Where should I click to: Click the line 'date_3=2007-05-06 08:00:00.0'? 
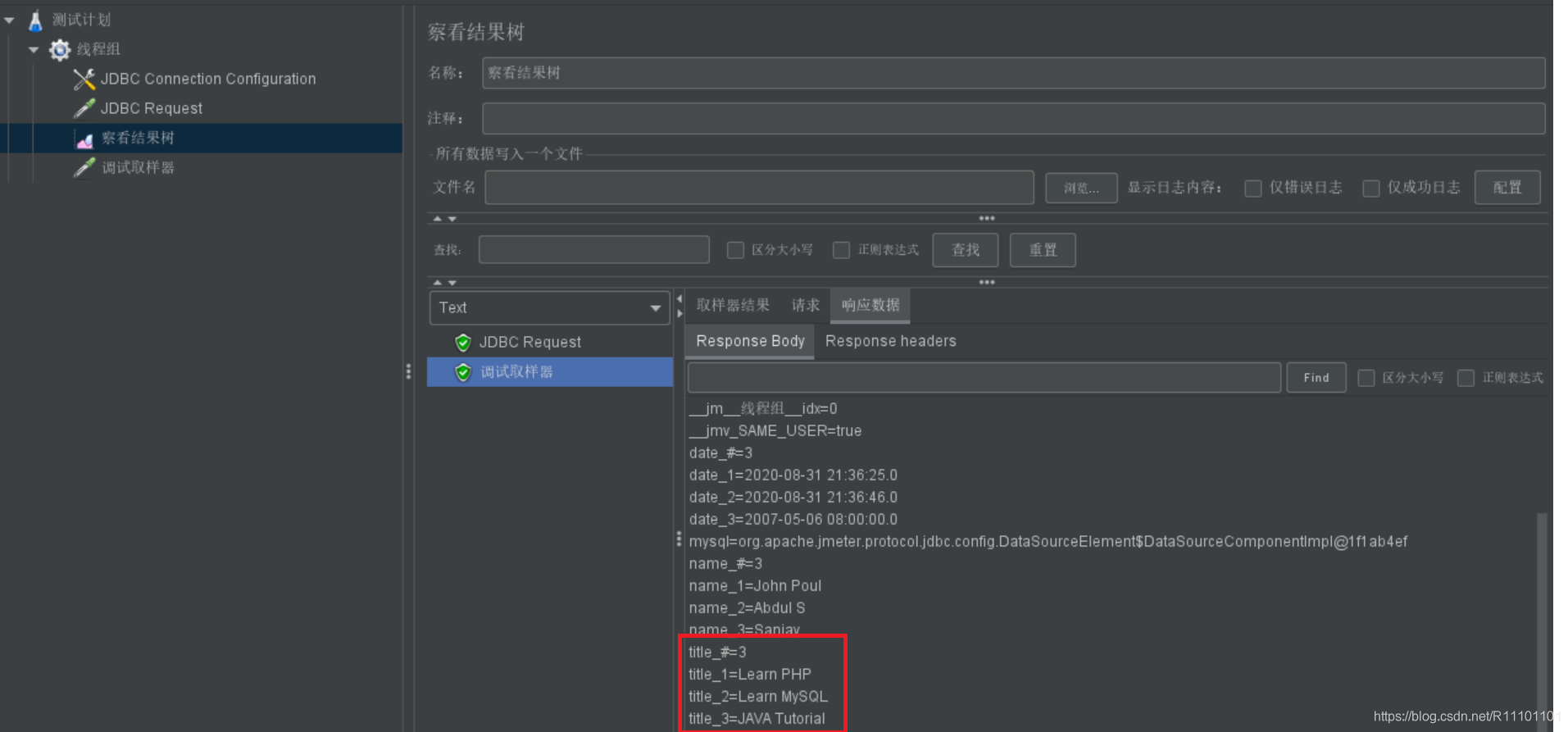click(793, 520)
